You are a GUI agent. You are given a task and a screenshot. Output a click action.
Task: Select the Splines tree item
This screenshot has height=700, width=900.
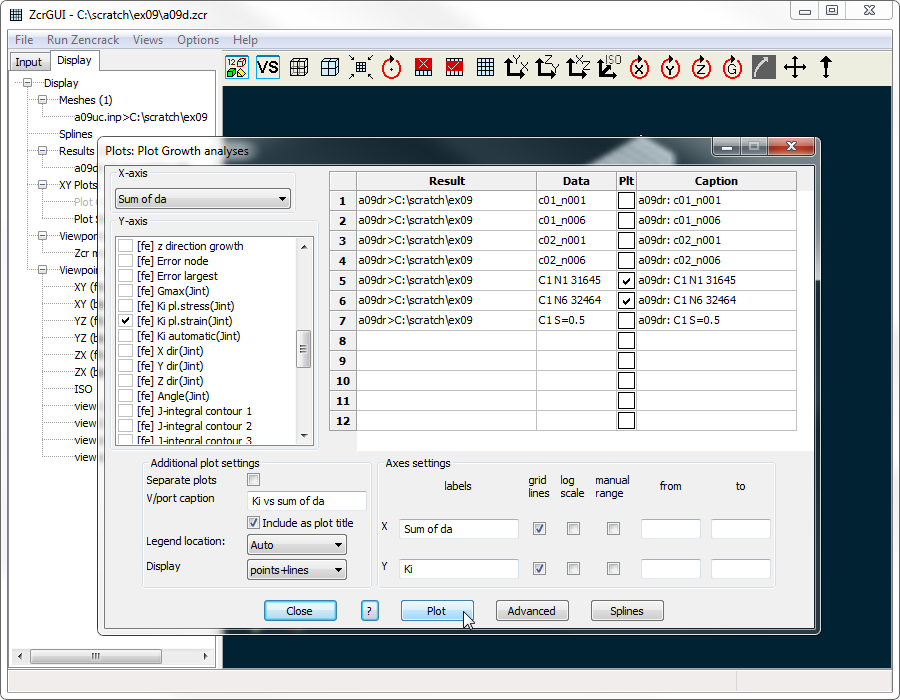[x=76, y=134]
